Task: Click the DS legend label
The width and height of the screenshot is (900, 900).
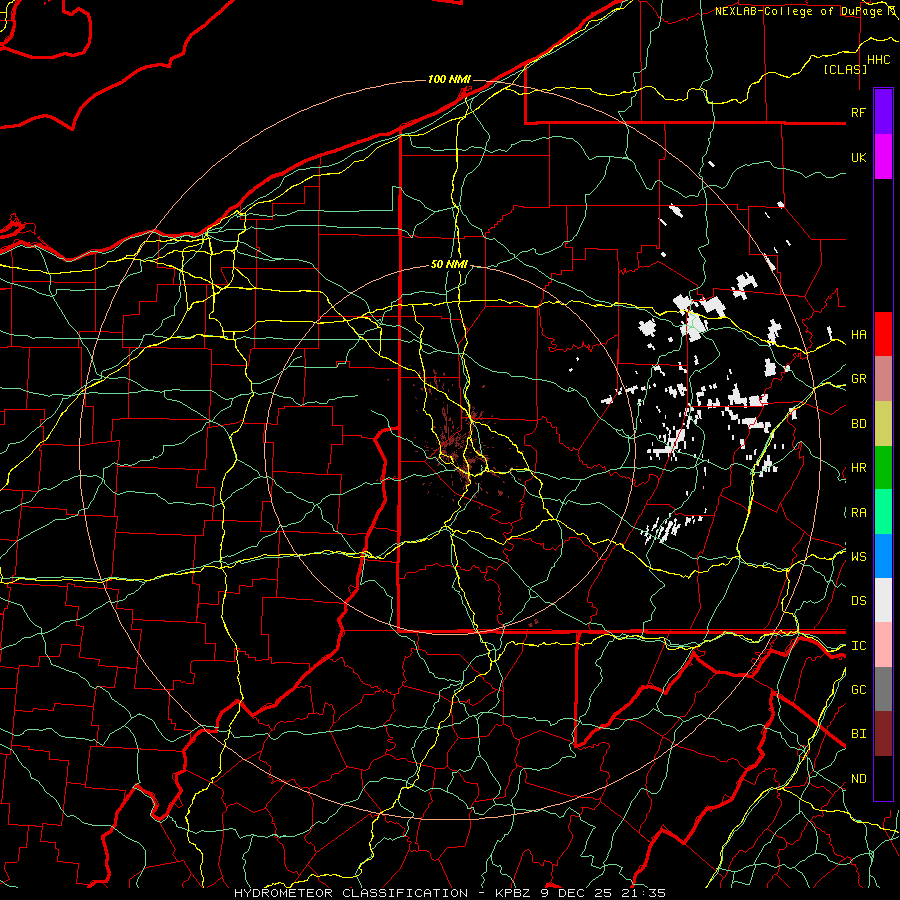Action: pos(858,601)
